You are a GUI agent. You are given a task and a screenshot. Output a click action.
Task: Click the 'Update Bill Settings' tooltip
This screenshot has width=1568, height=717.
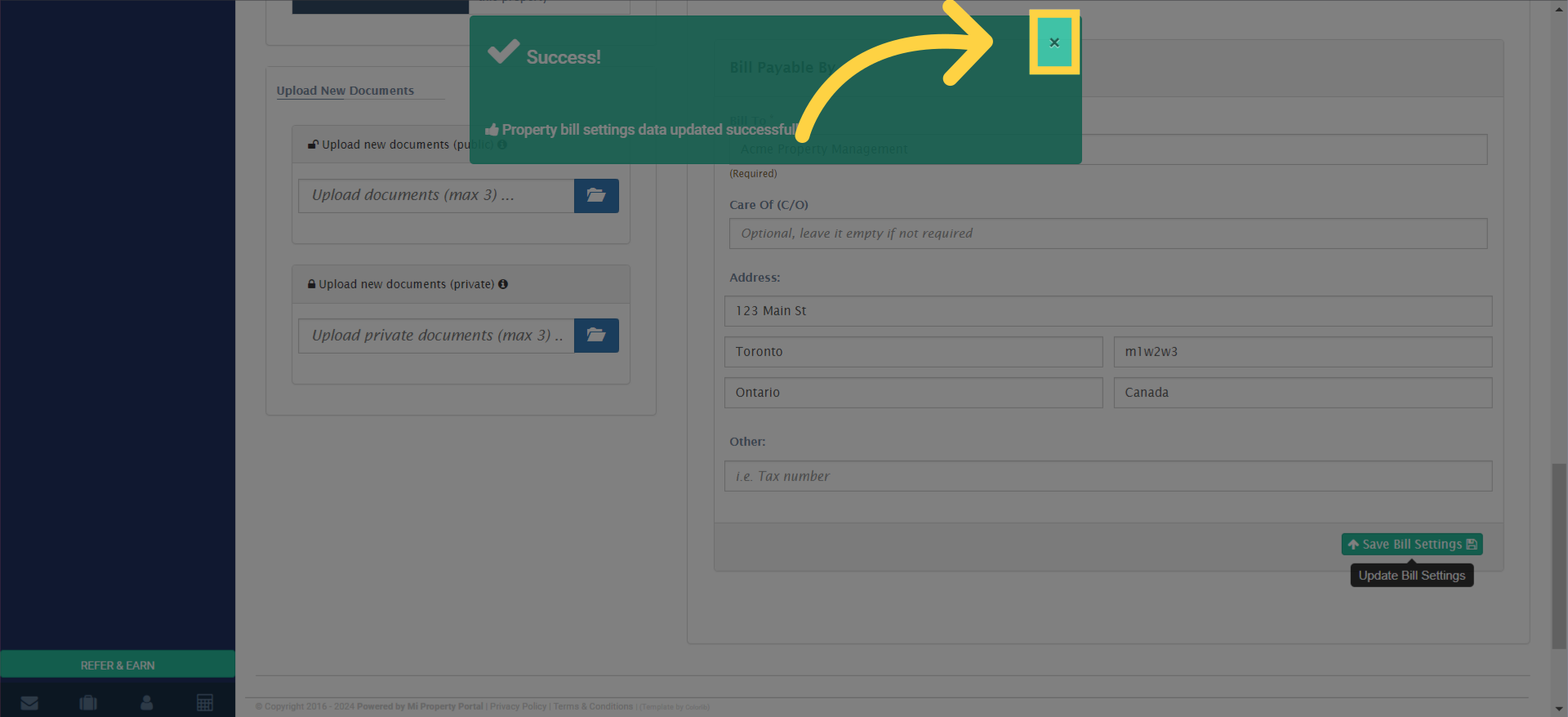(1412, 576)
